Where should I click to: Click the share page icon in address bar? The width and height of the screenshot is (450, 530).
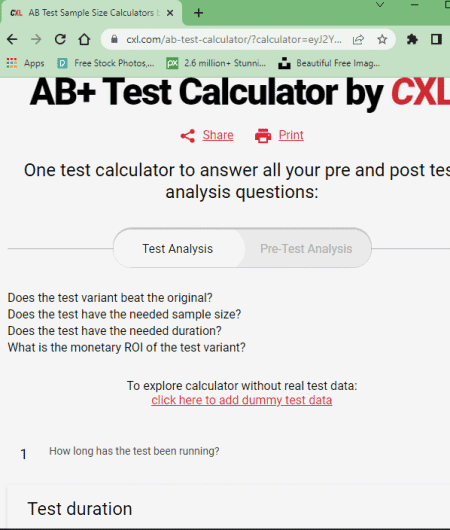pos(358,40)
